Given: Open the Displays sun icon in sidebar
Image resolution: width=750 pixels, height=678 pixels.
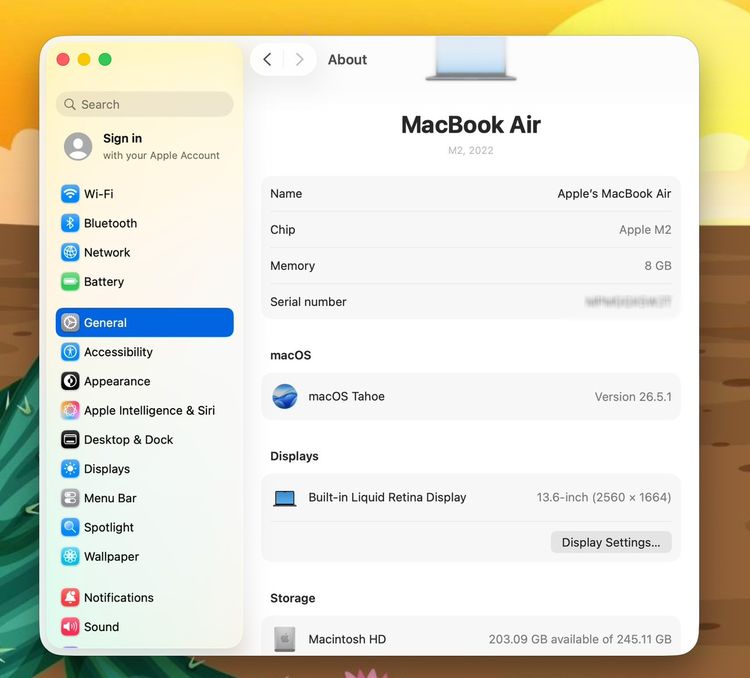Looking at the screenshot, I should (x=70, y=468).
